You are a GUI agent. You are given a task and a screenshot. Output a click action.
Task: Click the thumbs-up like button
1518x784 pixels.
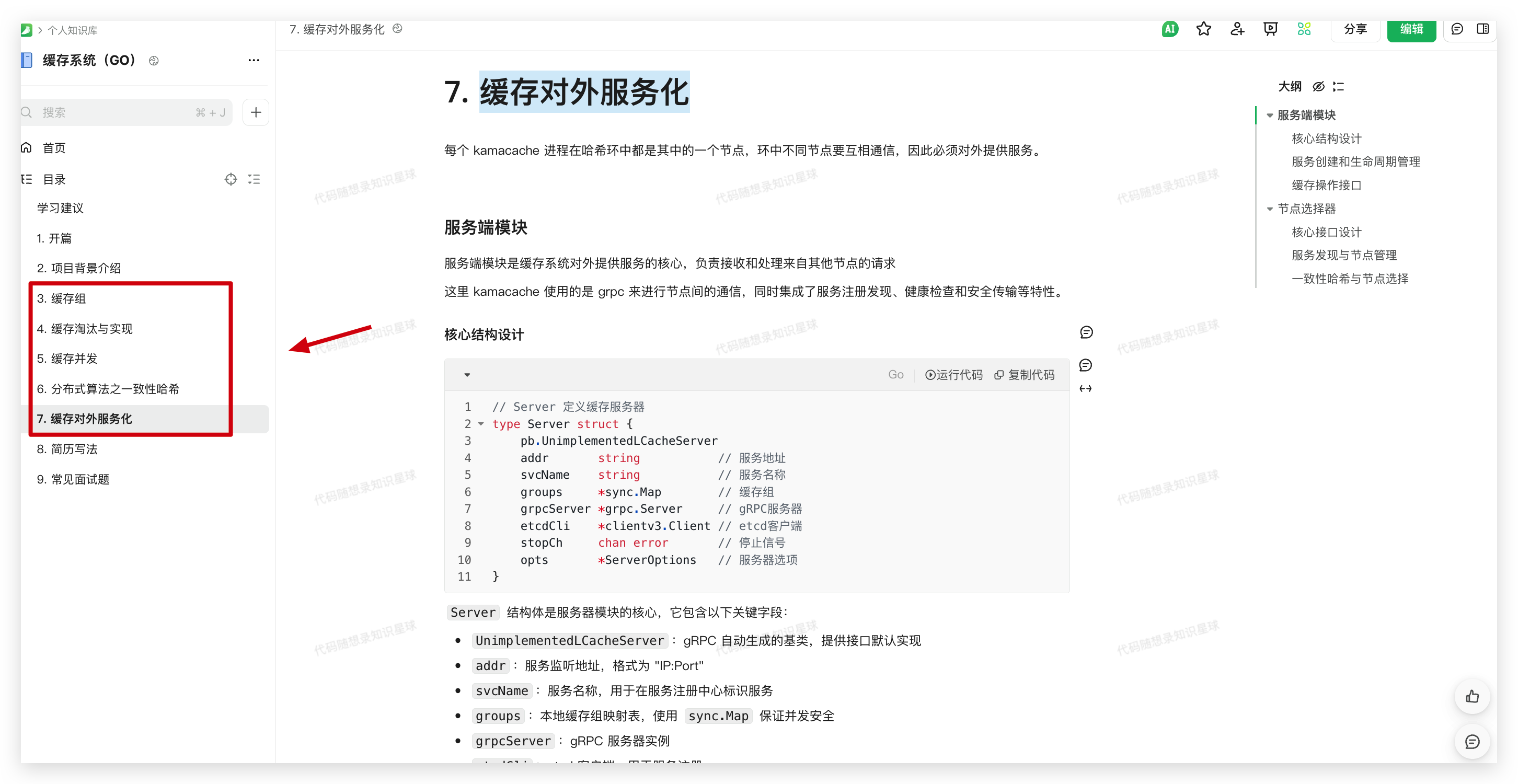pos(1471,697)
